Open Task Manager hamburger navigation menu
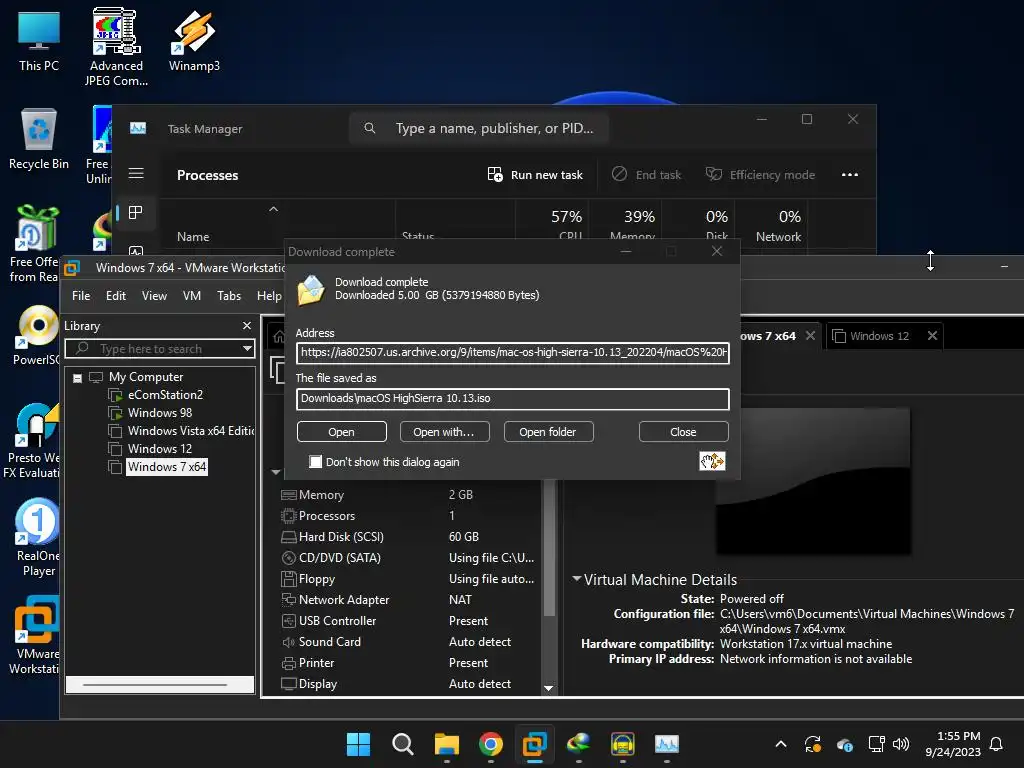 click(x=136, y=173)
